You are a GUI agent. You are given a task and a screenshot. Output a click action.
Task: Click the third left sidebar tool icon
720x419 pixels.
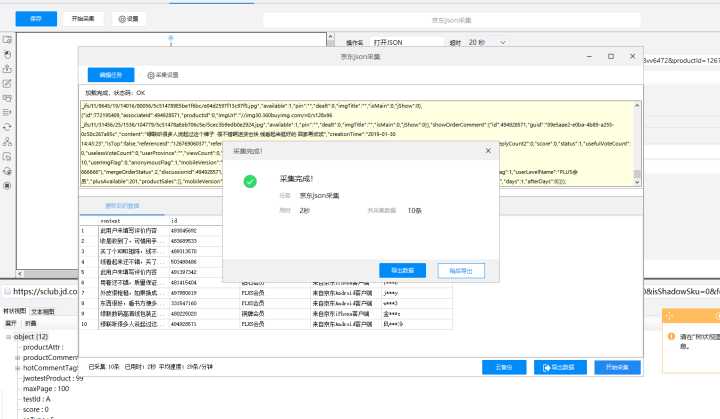(x=8, y=69)
